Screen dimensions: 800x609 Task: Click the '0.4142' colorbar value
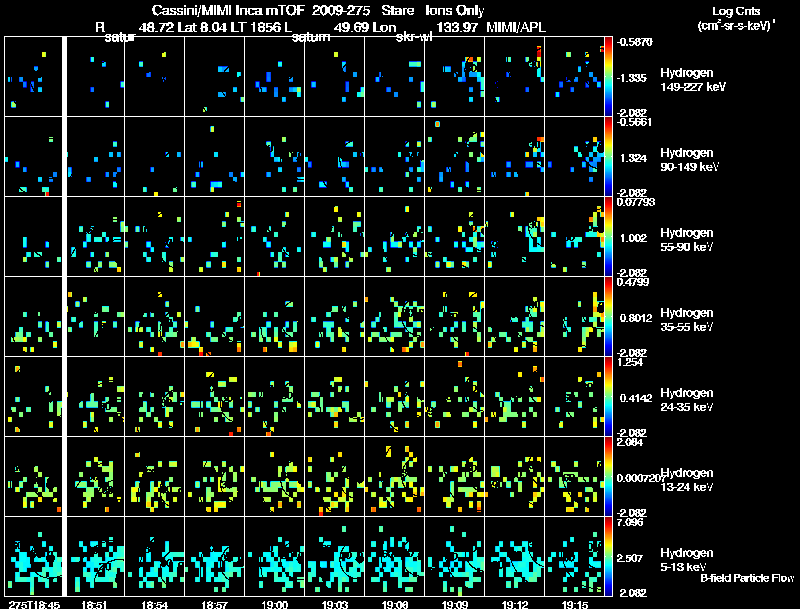point(636,398)
